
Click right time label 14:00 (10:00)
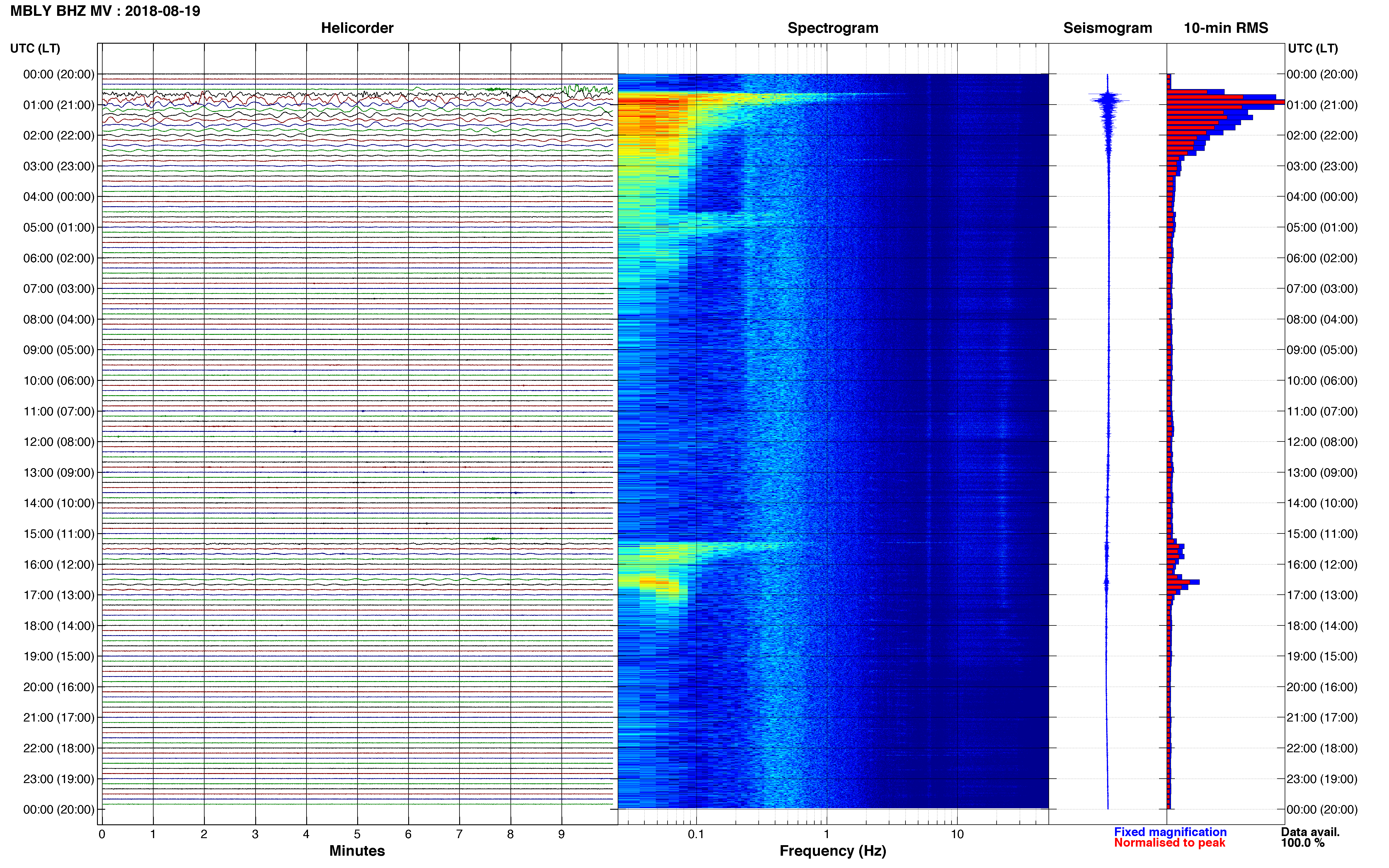pos(1322,504)
